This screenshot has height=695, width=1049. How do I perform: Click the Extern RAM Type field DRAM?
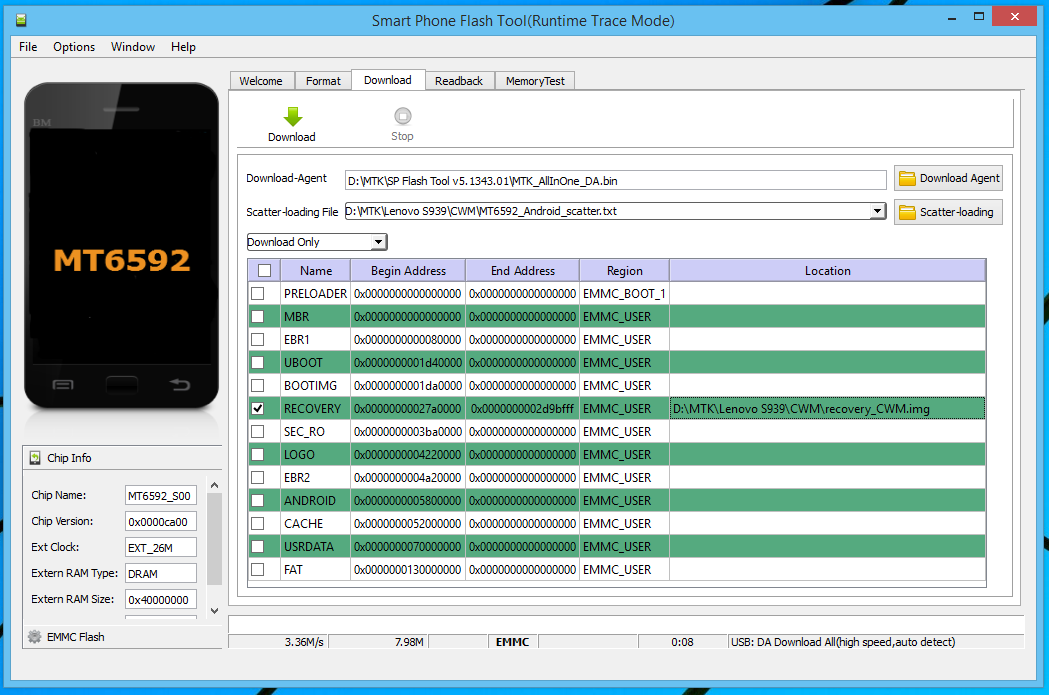click(161, 574)
